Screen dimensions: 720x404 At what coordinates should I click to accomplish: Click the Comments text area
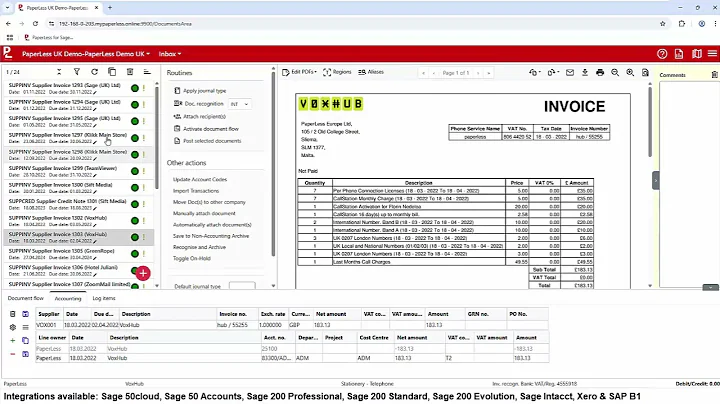click(x=689, y=184)
